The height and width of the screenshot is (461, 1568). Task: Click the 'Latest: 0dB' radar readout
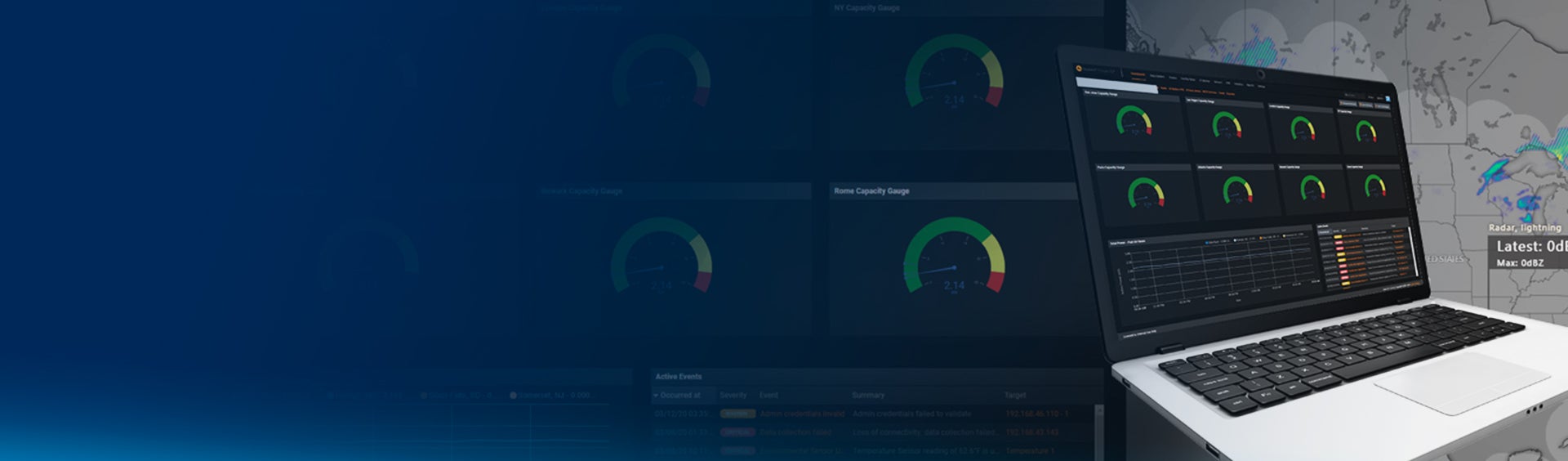1531,246
